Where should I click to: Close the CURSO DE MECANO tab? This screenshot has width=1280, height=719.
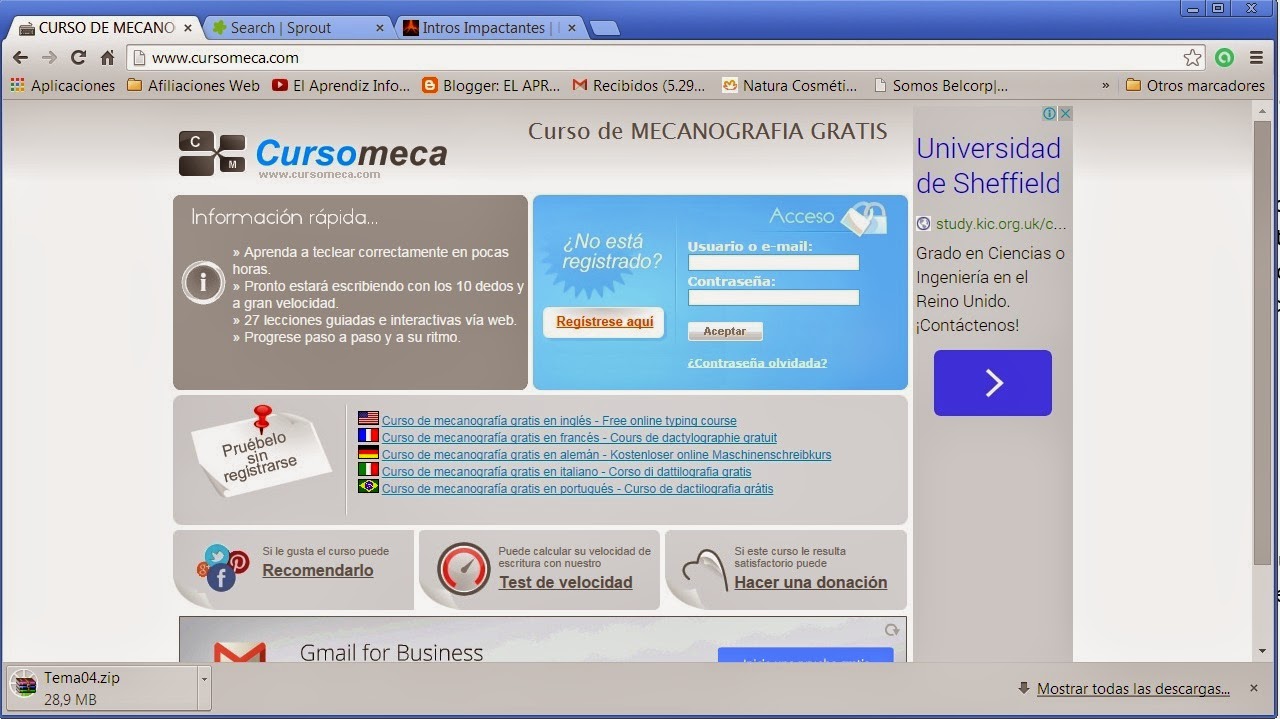(187, 28)
